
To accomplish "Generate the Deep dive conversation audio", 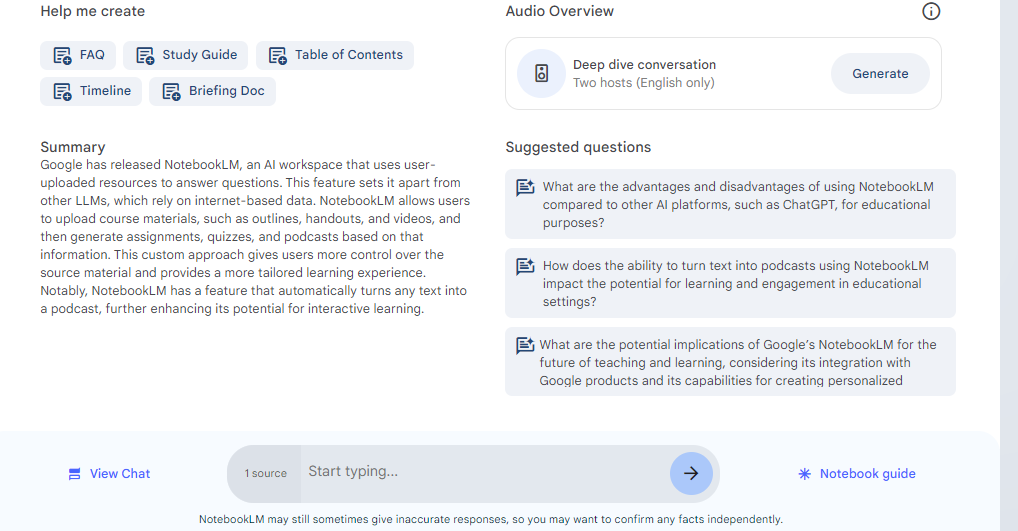I will click(x=880, y=73).
